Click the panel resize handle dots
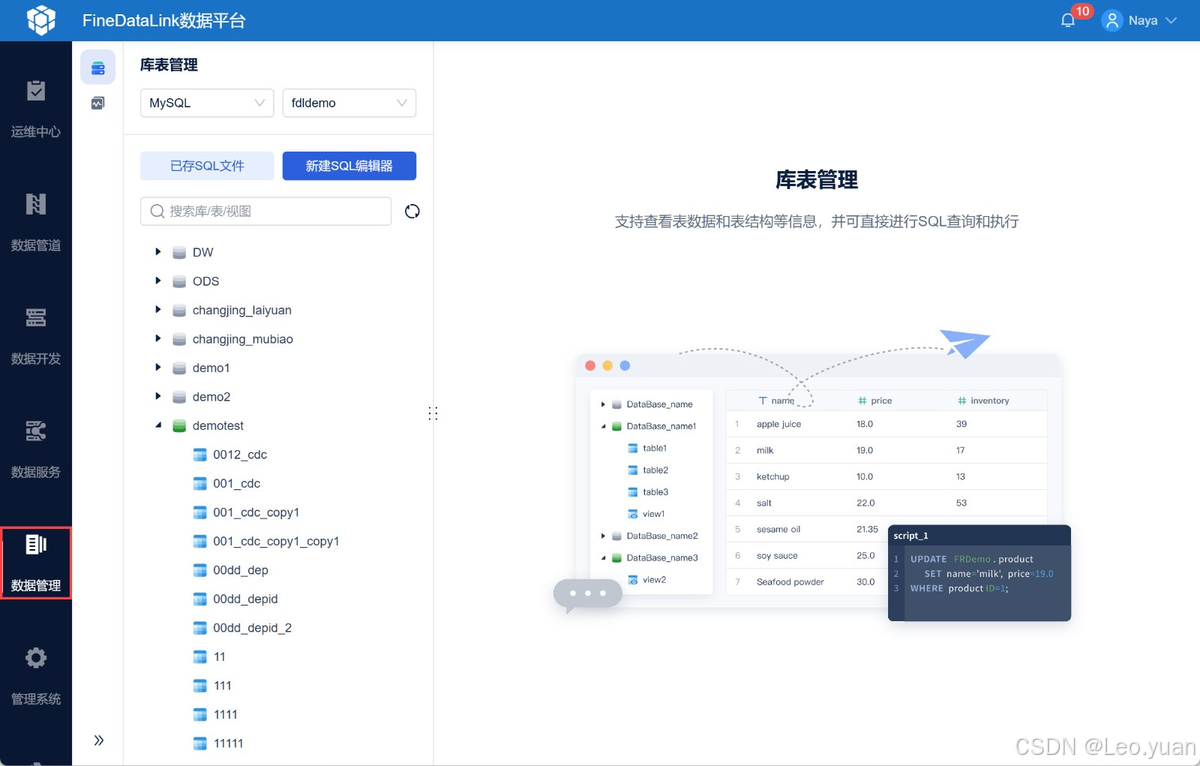 (x=433, y=413)
